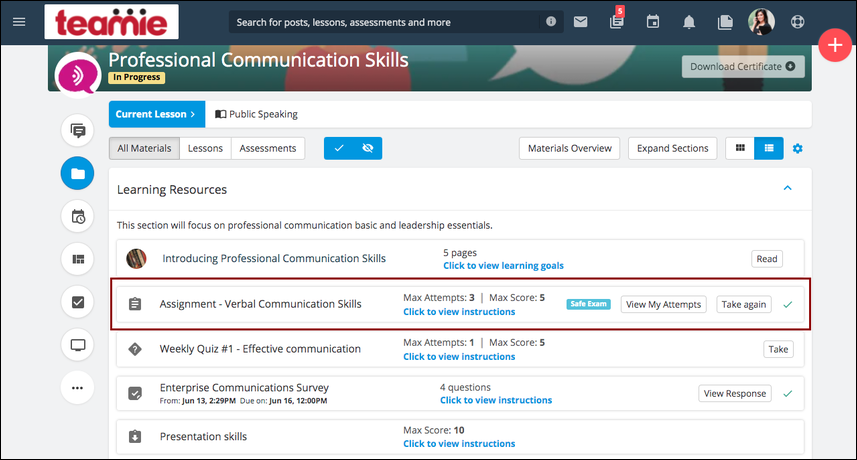Open the more options ellipsis in sidebar

78,388
